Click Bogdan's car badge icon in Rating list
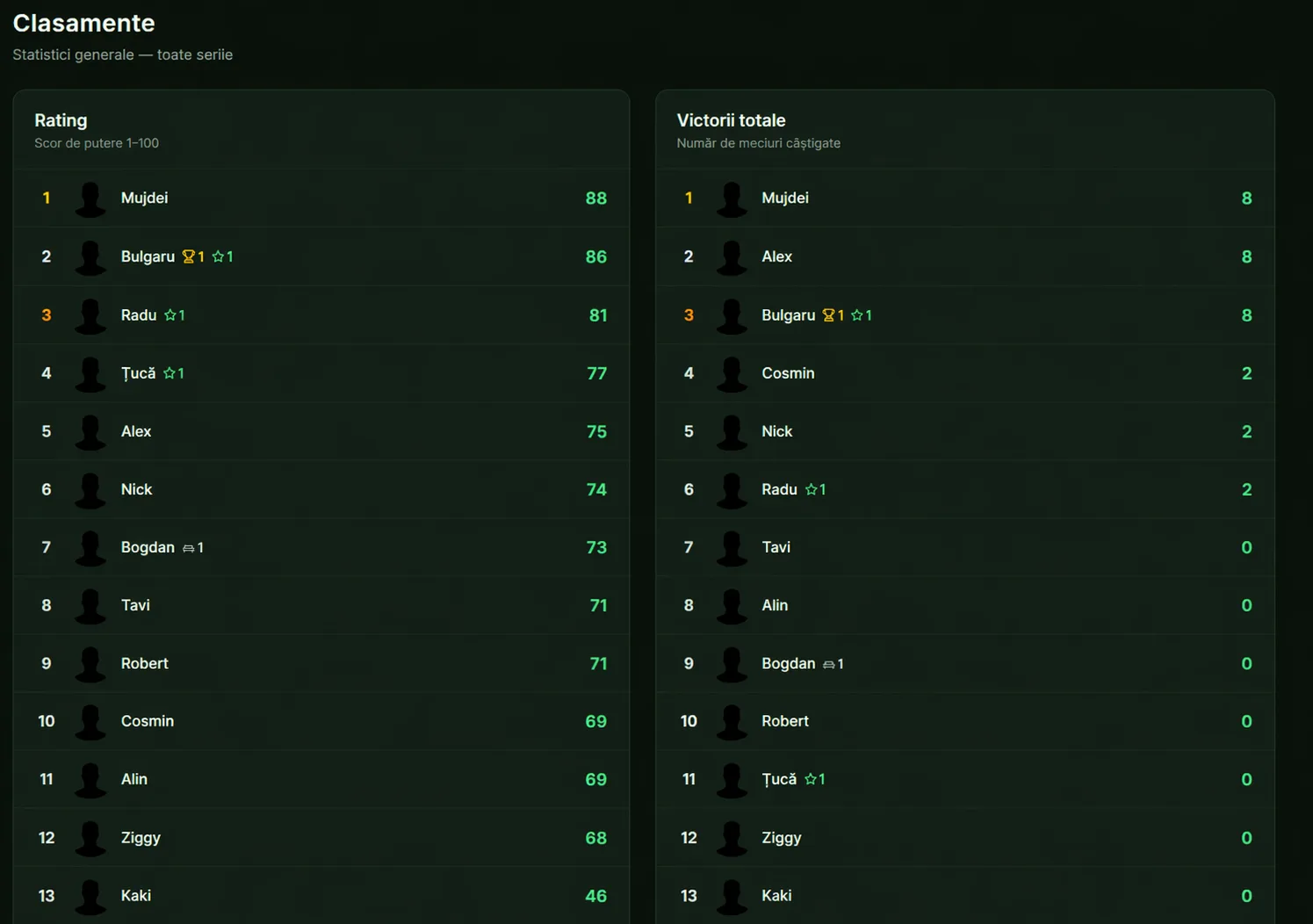The height and width of the screenshot is (924, 1313). (x=188, y=548)
